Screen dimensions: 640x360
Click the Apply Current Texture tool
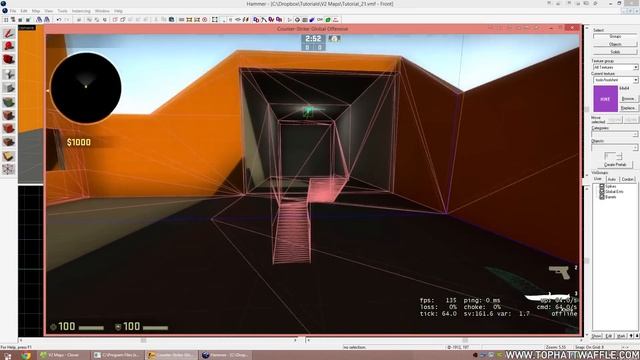coord(9,115)
